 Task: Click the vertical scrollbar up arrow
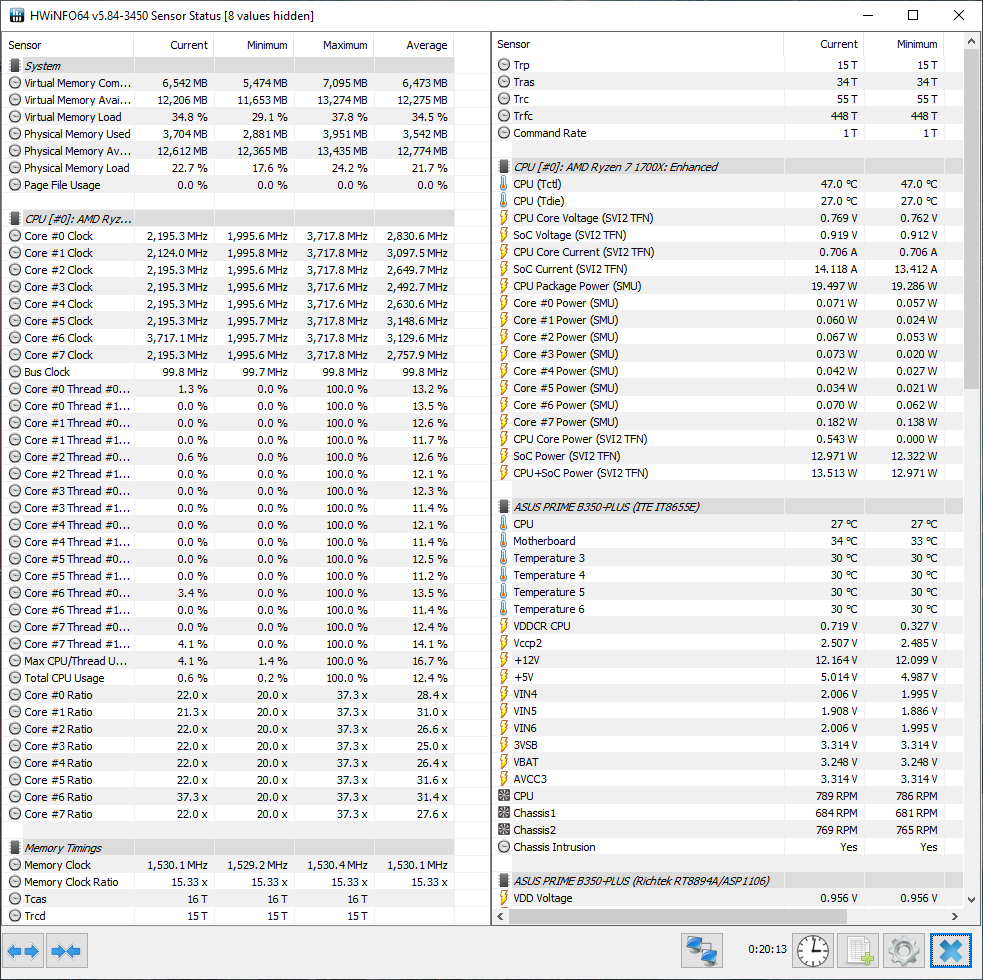point(971,41)
